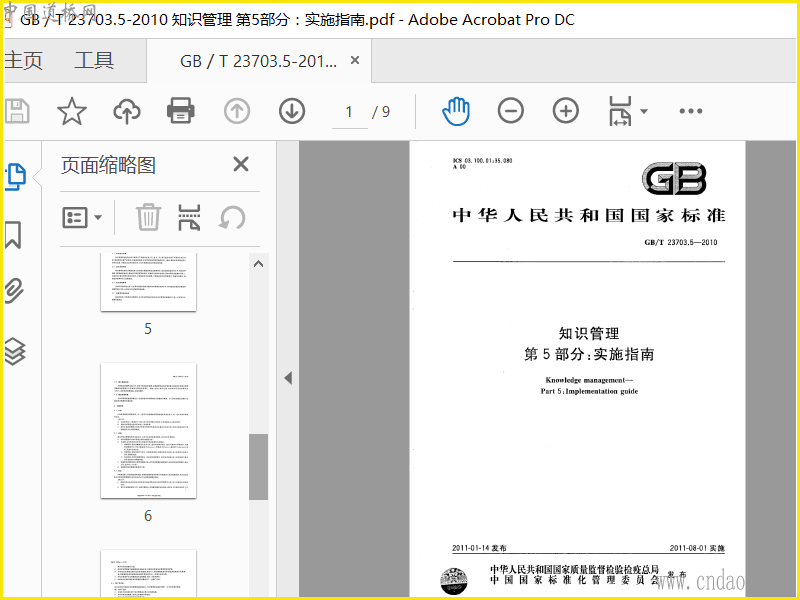This screenshot has width=800, height=600.
Task: Delete selected pages trash icon
Action: coord(148,217)
